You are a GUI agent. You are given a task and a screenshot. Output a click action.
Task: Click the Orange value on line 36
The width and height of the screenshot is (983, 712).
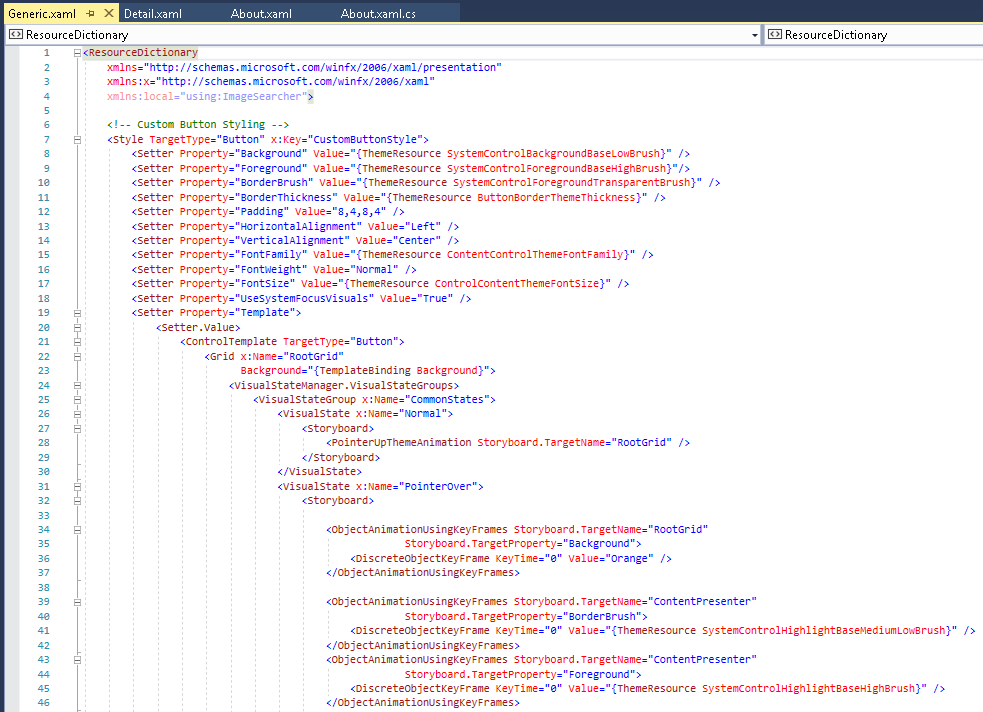(629, 558)
